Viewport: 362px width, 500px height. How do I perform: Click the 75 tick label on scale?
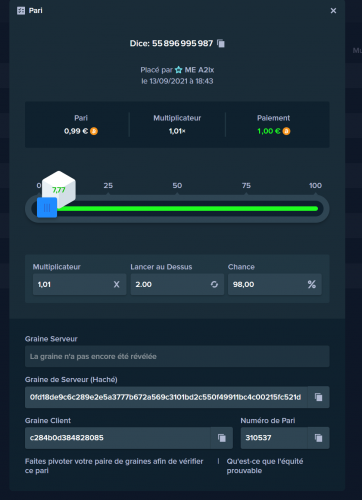246,185
